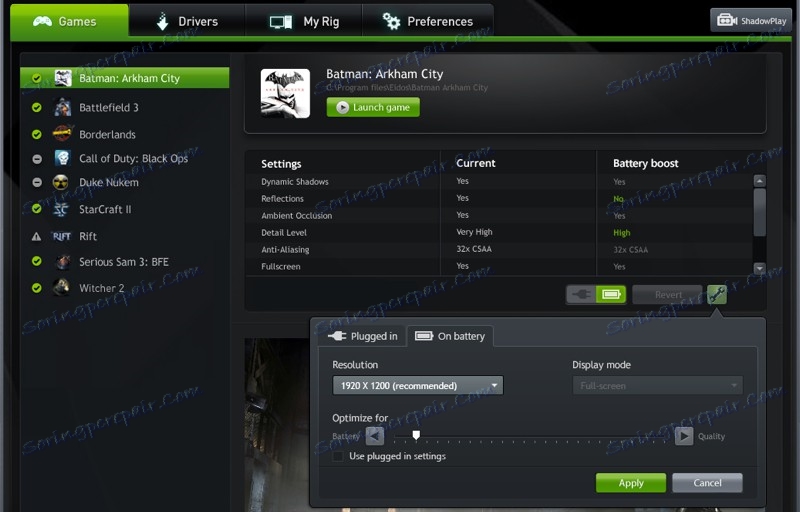Viewport: 800px width, 512px height.
Task: Open the Display mode dropdown
Action: point(657,386)
